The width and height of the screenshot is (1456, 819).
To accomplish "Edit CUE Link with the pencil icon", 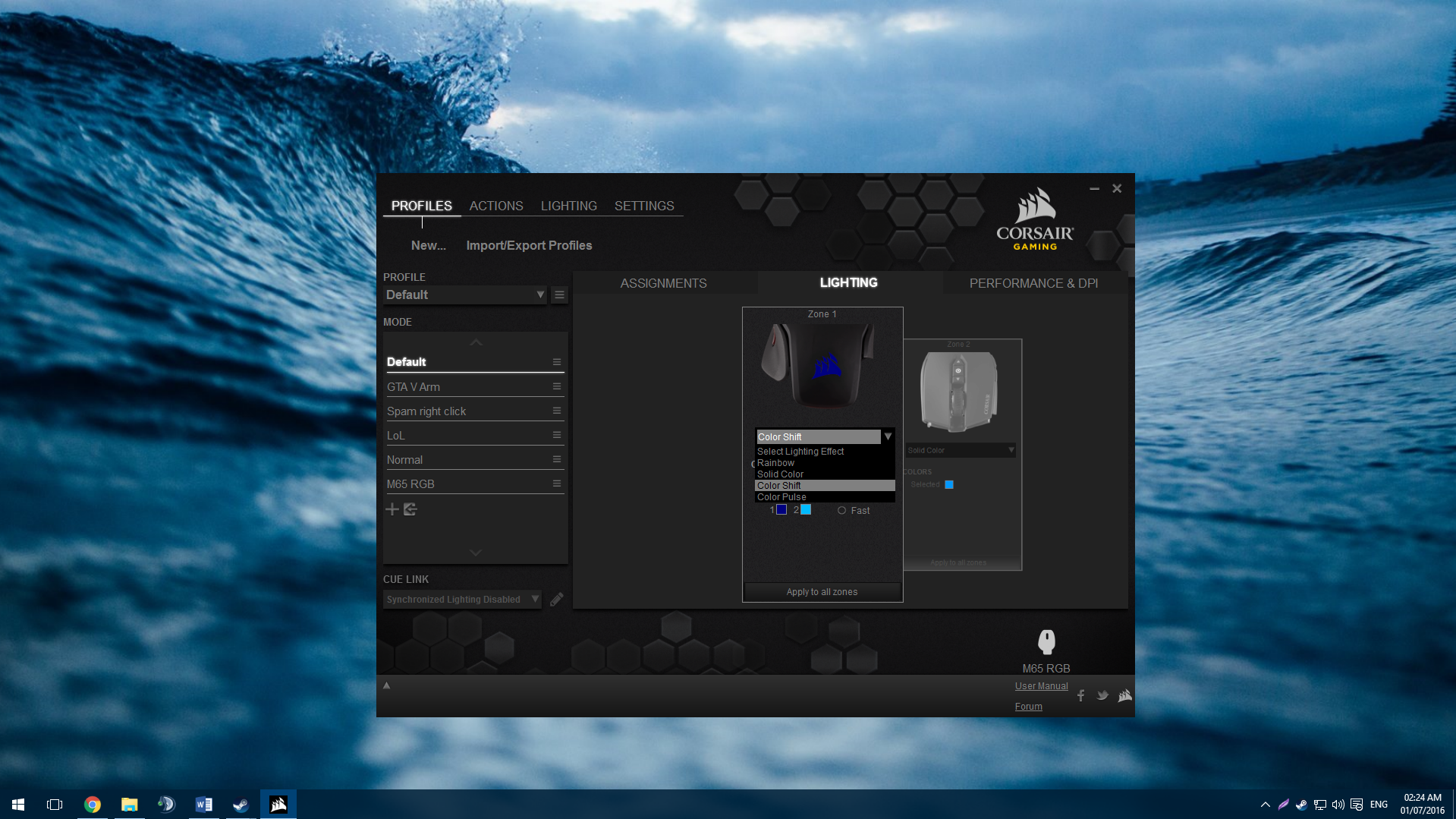I will pyautogui.click(x=556, y=600).
